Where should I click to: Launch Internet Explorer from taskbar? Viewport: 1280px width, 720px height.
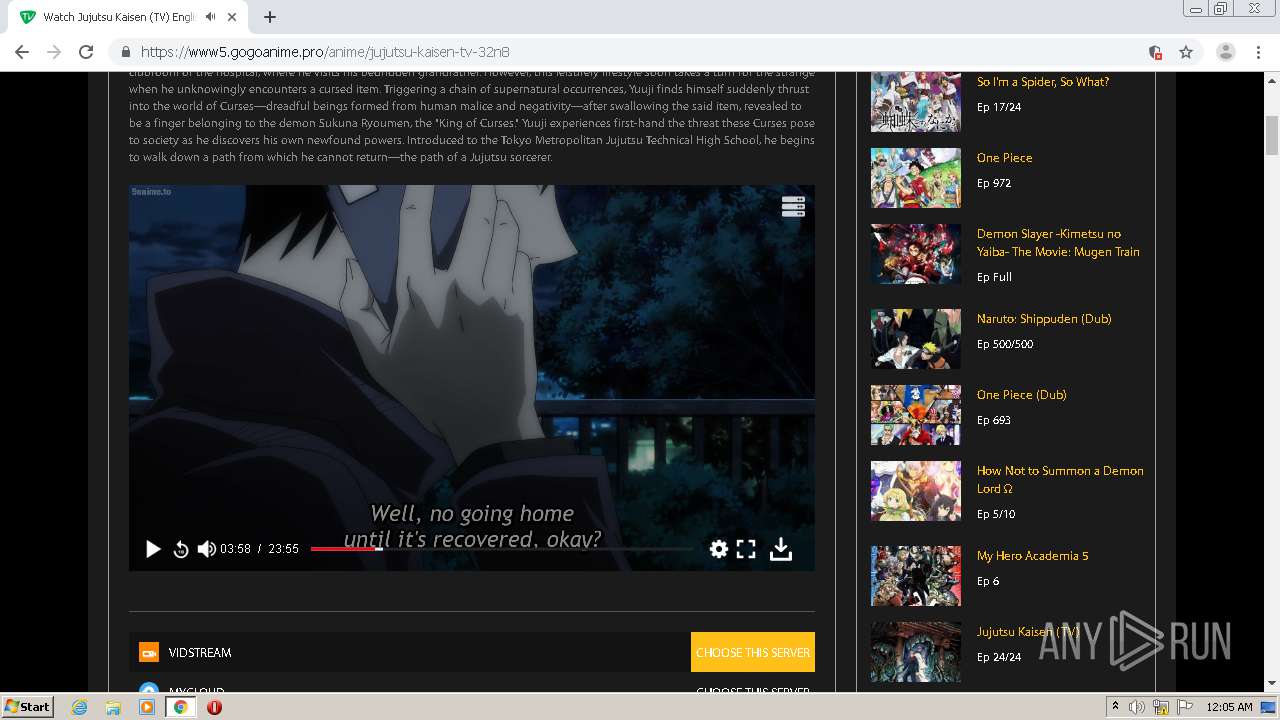[x=80, y=707]
